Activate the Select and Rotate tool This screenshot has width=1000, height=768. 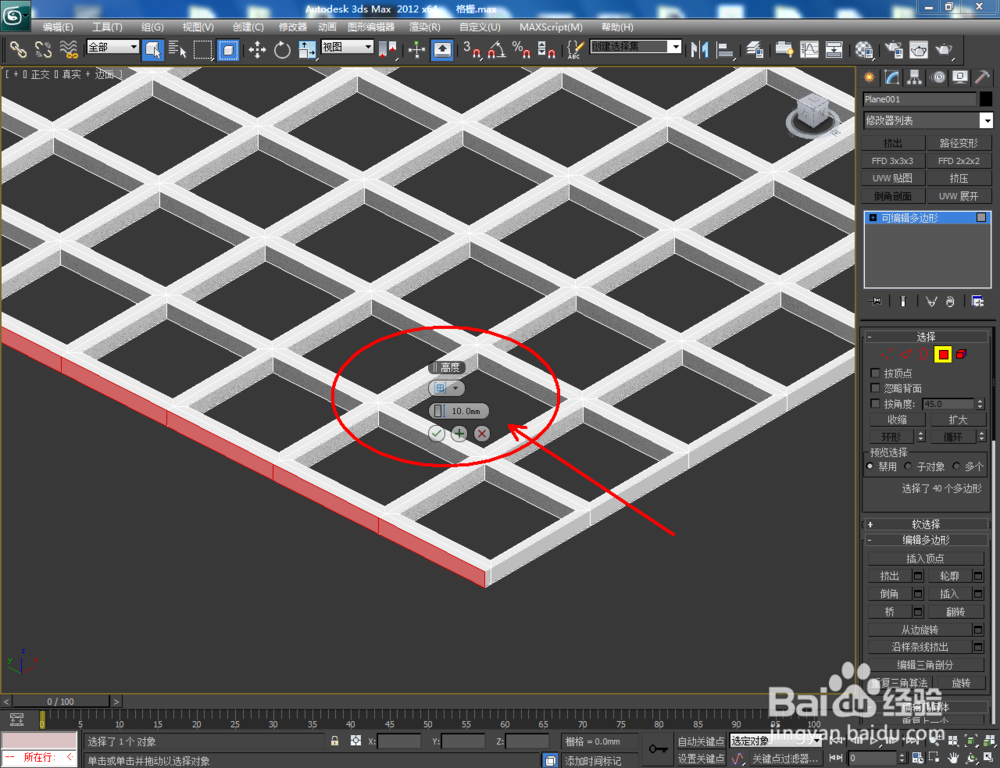coord(282,49)
